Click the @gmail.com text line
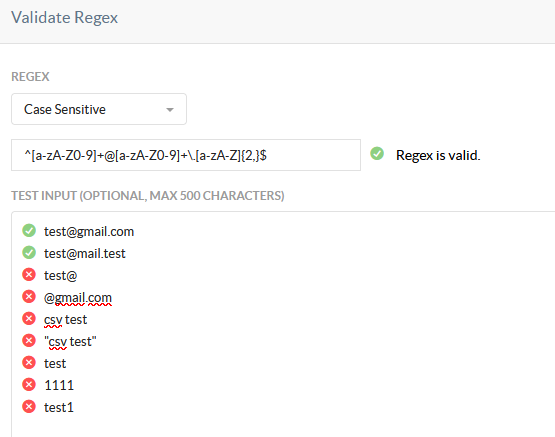 pyautogui.click(x=78, y=298)
